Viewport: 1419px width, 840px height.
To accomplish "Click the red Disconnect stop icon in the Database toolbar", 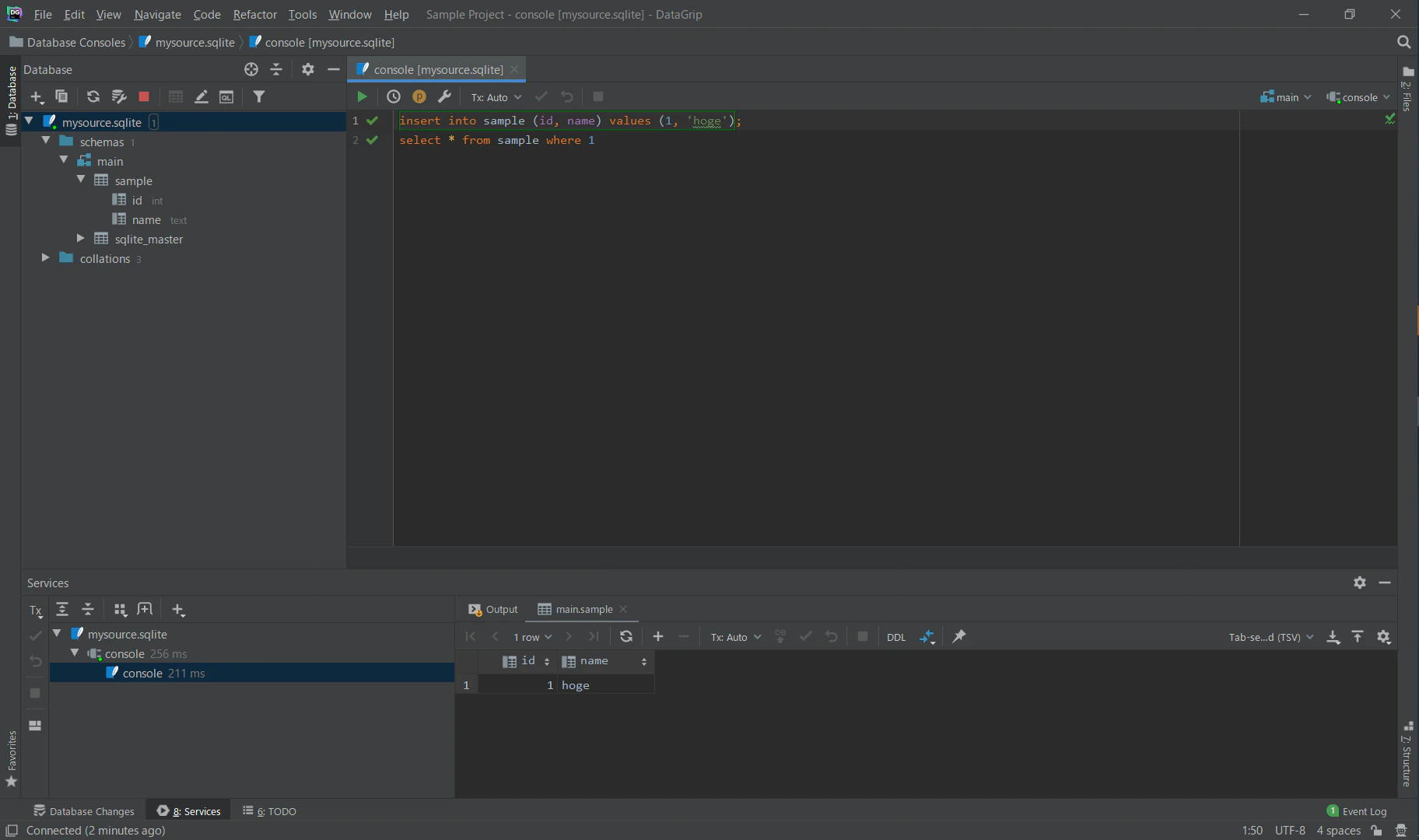I will [x=144, y=96].
